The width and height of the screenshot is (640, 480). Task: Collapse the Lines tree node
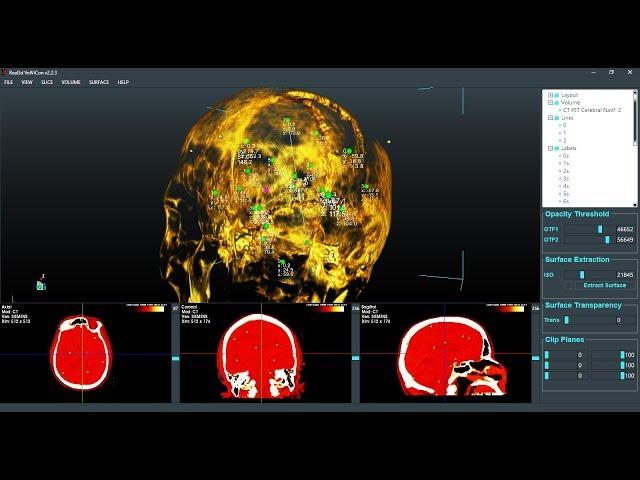(x=550, y=118)
